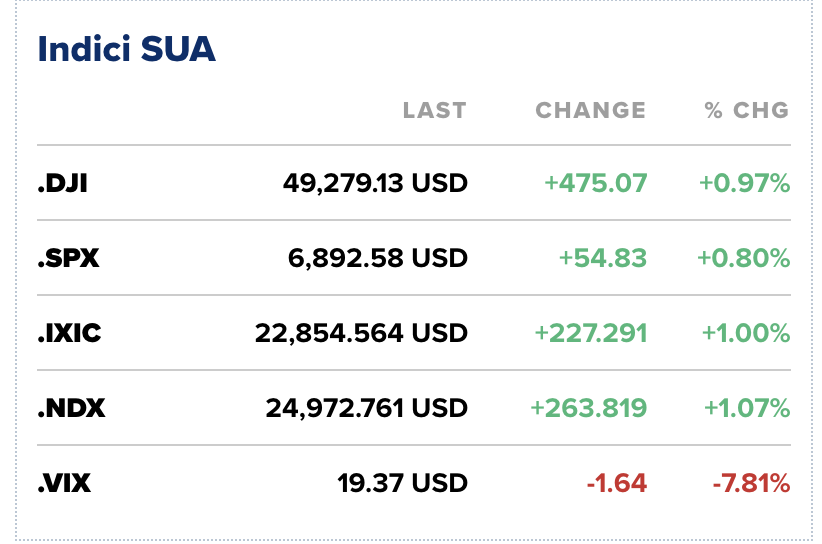822x544 pixels.
Task: Click the CHANGE column header
Action: click(590, 110)
